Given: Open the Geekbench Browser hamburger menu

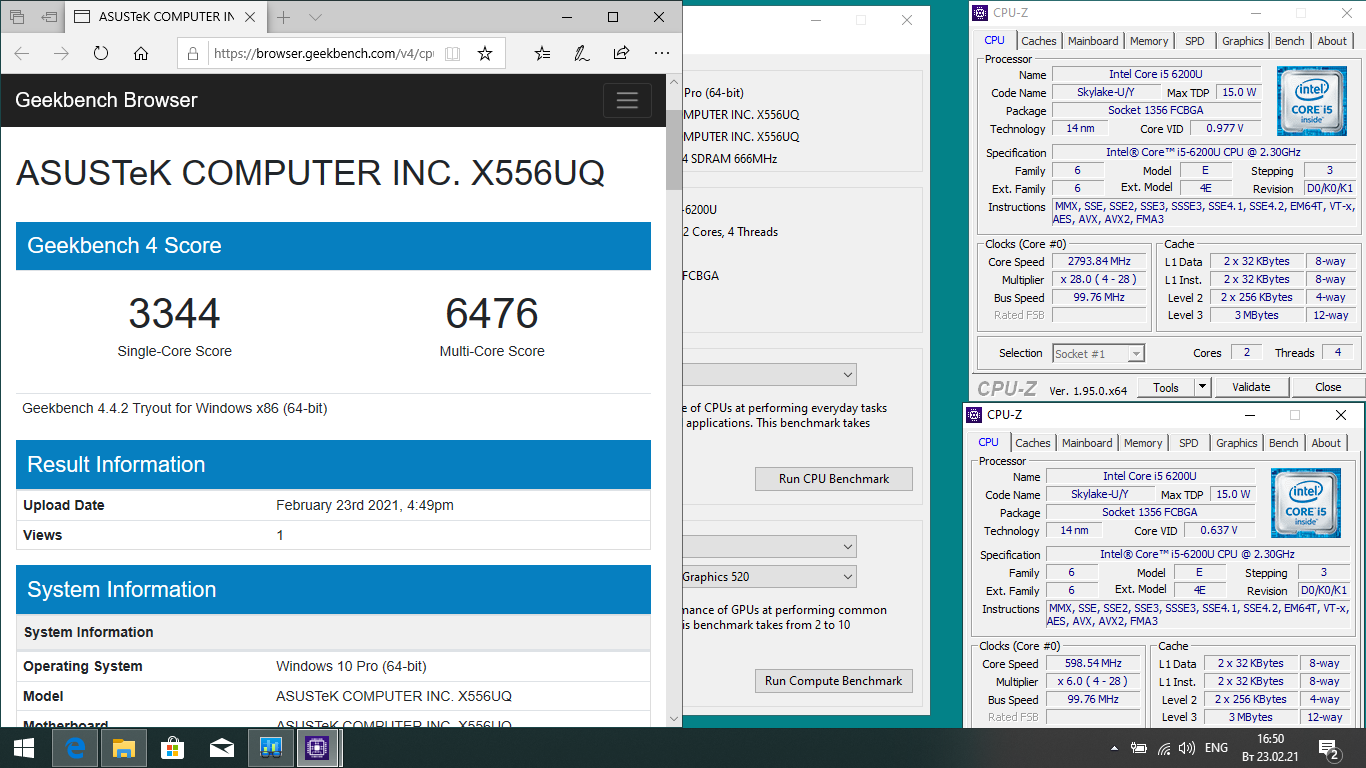Looking at the screenshot, I should pyautogui.click(x=627, y=100).
